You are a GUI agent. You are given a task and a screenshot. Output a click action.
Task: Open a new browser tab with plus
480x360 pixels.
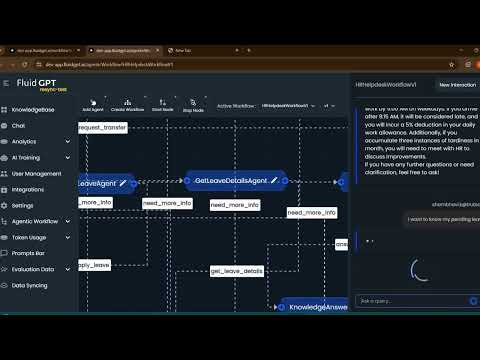tap(249, 50)
